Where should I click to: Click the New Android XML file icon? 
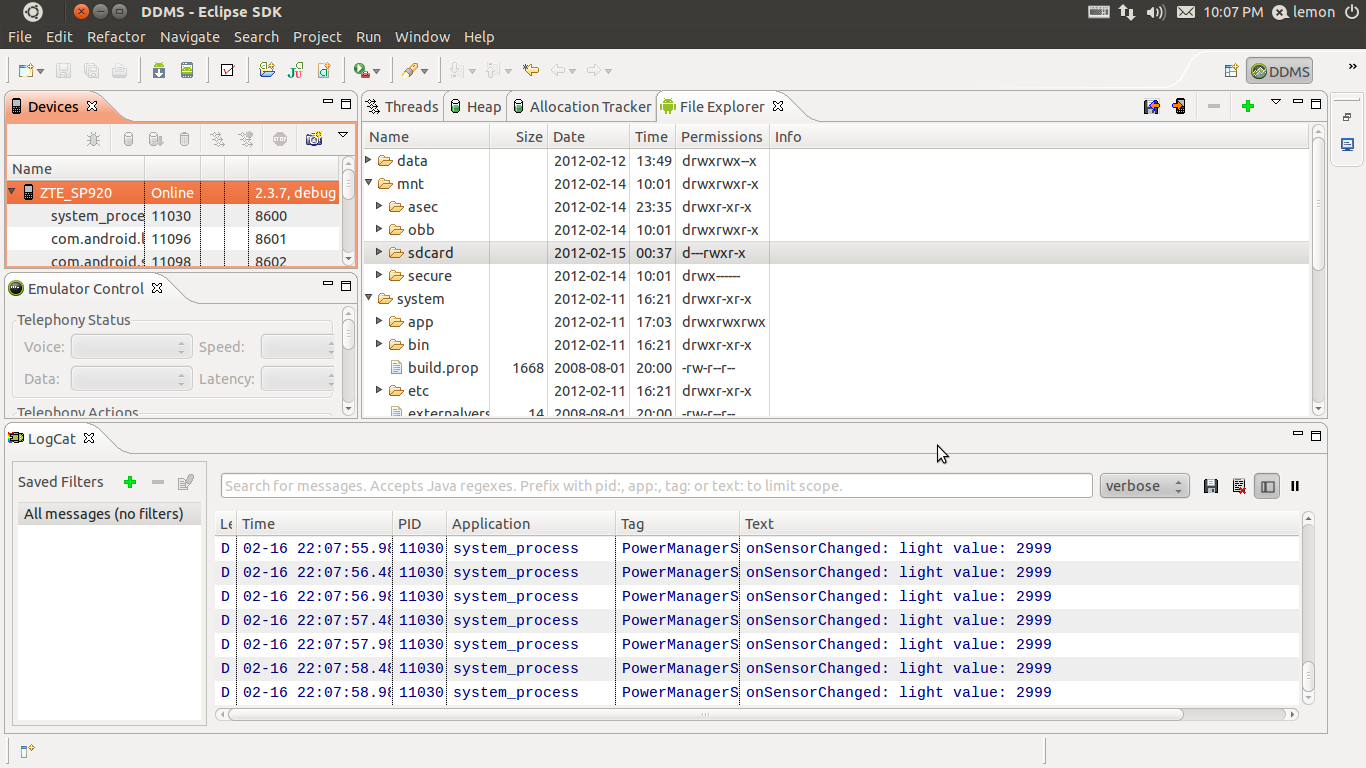(x=324, y=70)
